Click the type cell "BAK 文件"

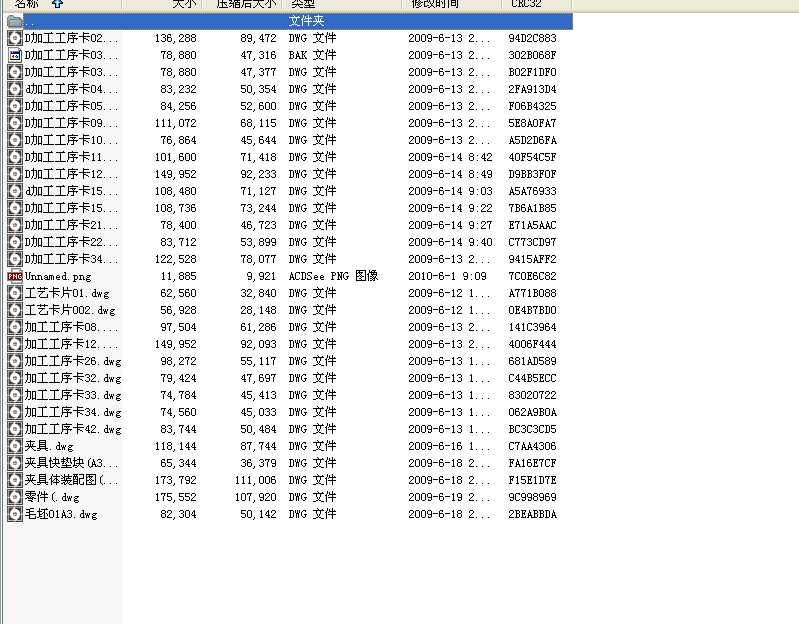tap(312, 55)
